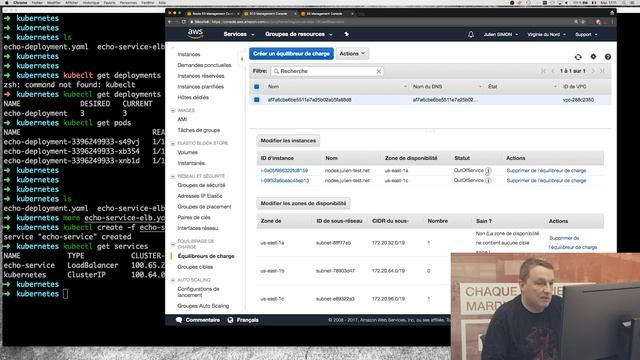Screen dimensions: 640x360
Task: Open the table settings gear
Action: point(593,57)
